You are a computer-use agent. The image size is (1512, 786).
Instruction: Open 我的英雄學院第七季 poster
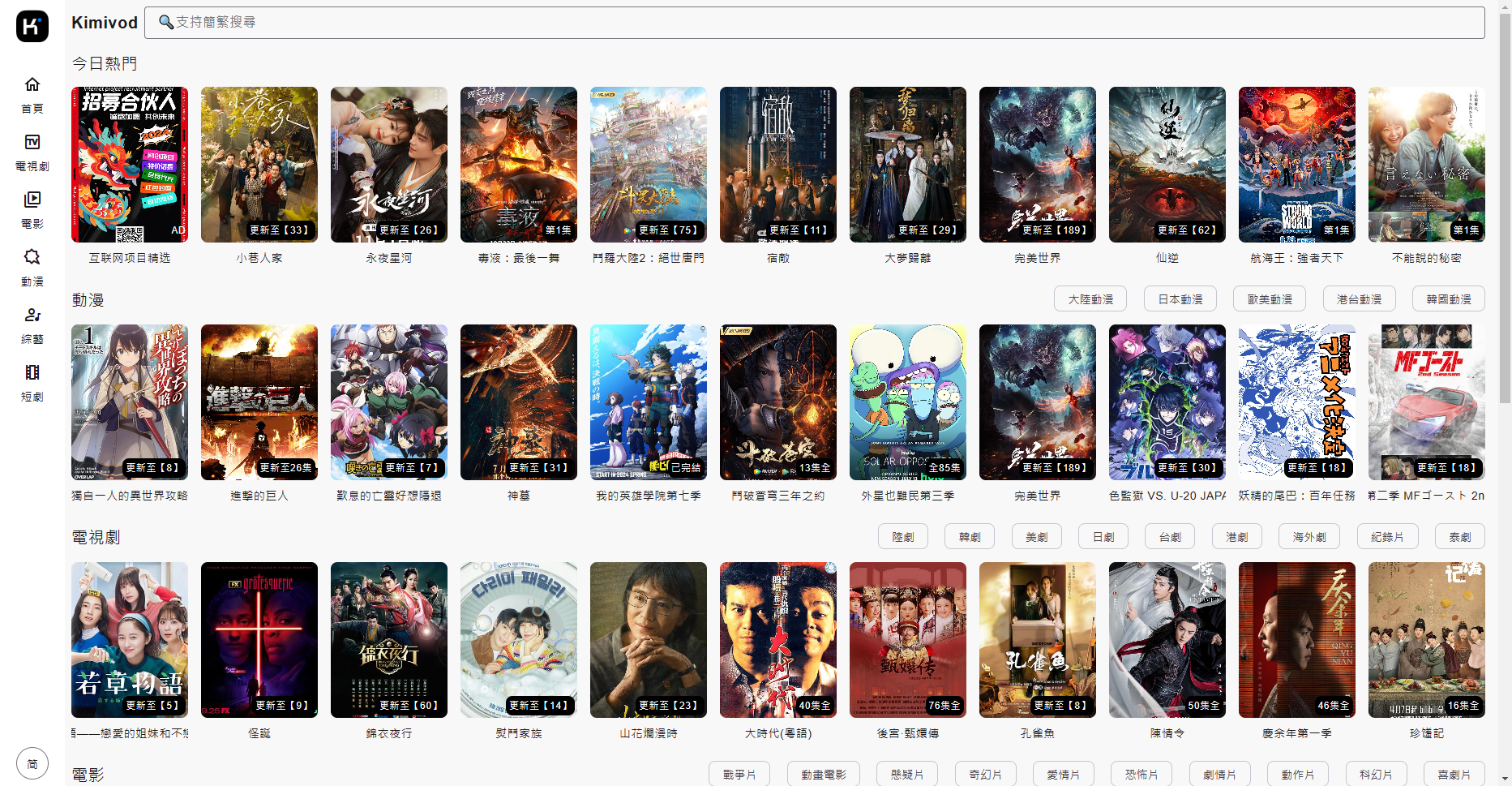coord(649,402)
